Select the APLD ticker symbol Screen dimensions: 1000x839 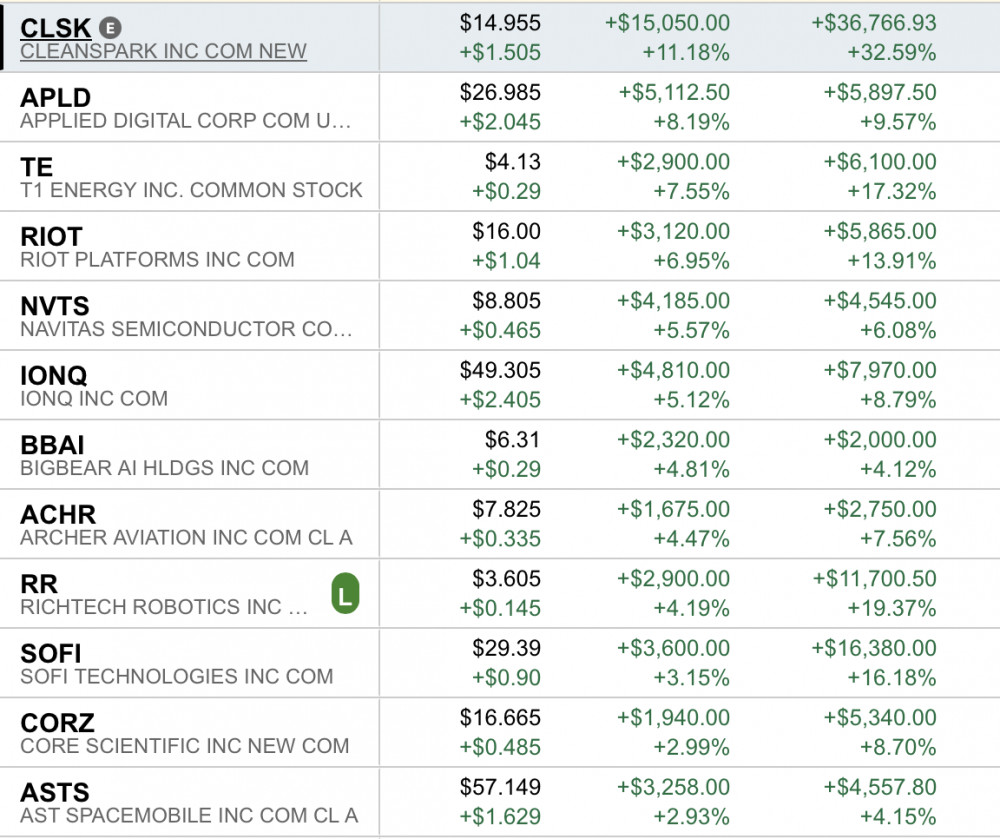click(56, 98)
